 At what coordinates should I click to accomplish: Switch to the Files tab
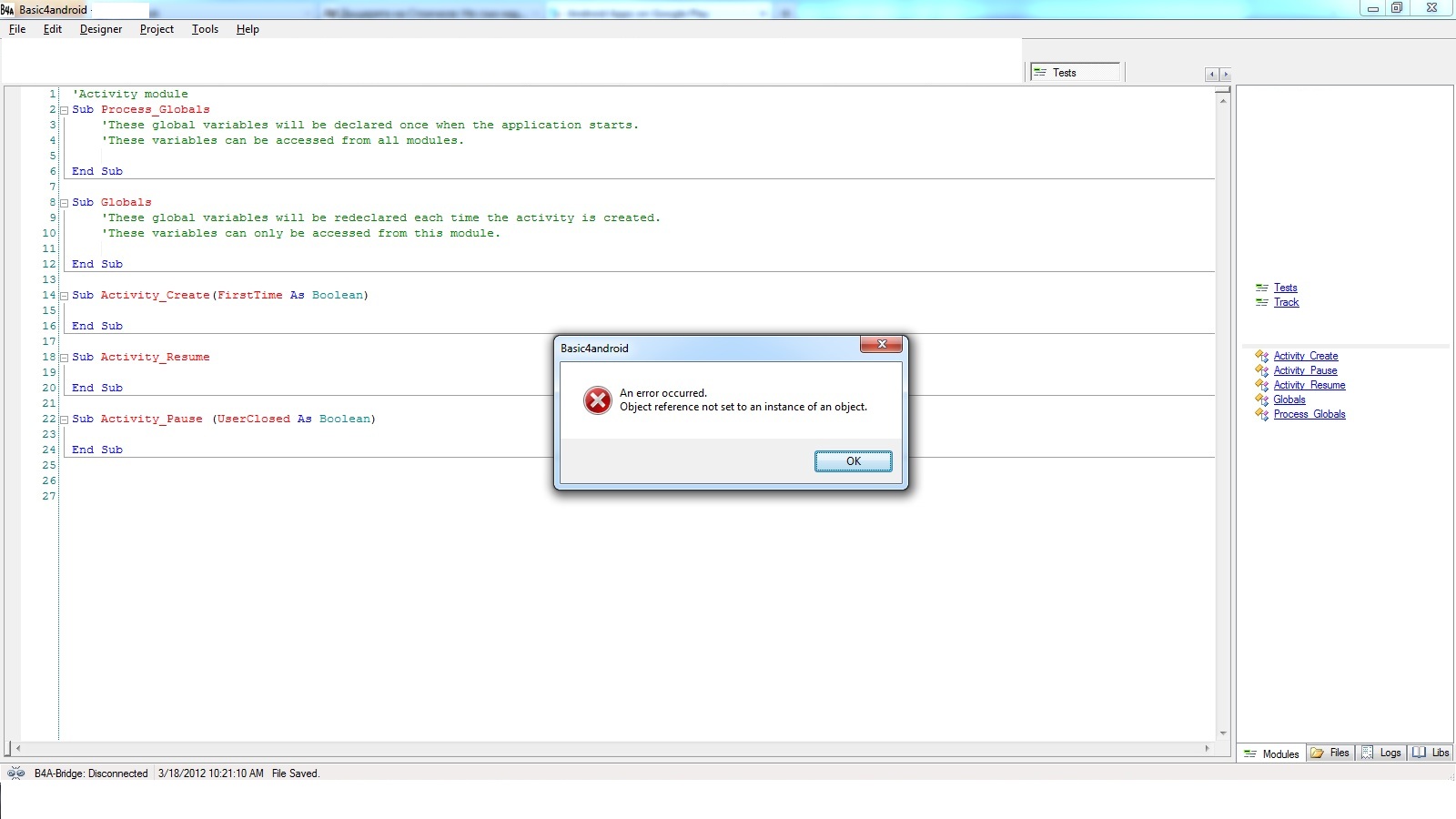tap(1330, 753)
